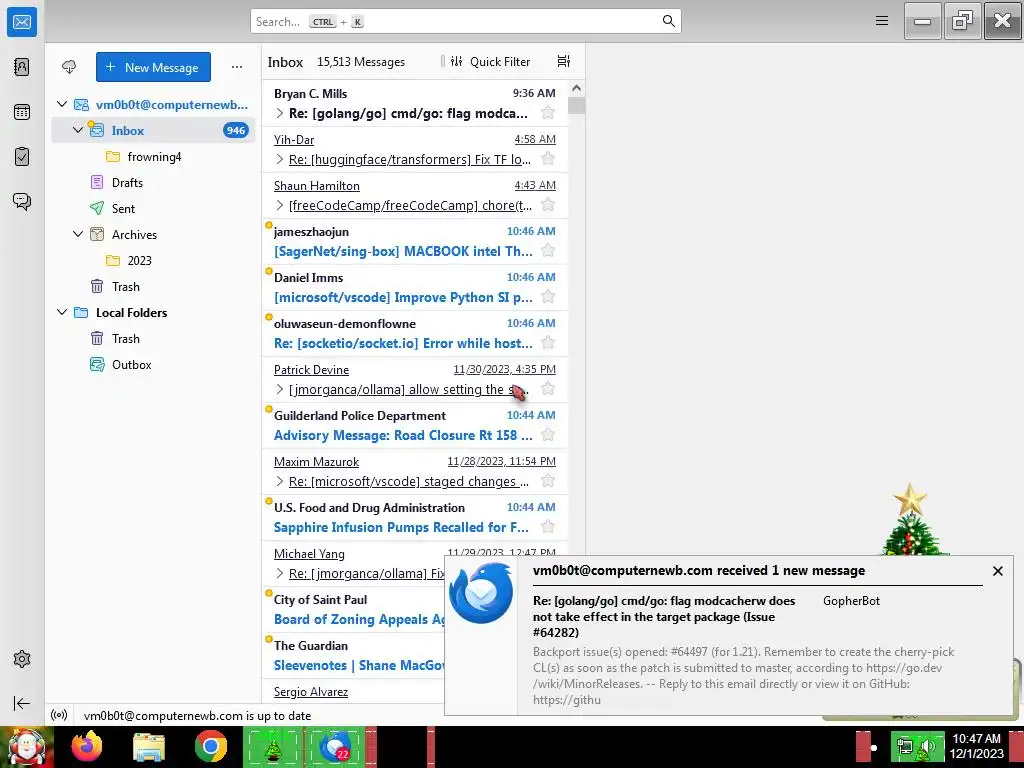The width and height of the screenshot is (1024, 768).
Task: Star the U.S. Food and Drug Administration message
Action: pos(548,527)
